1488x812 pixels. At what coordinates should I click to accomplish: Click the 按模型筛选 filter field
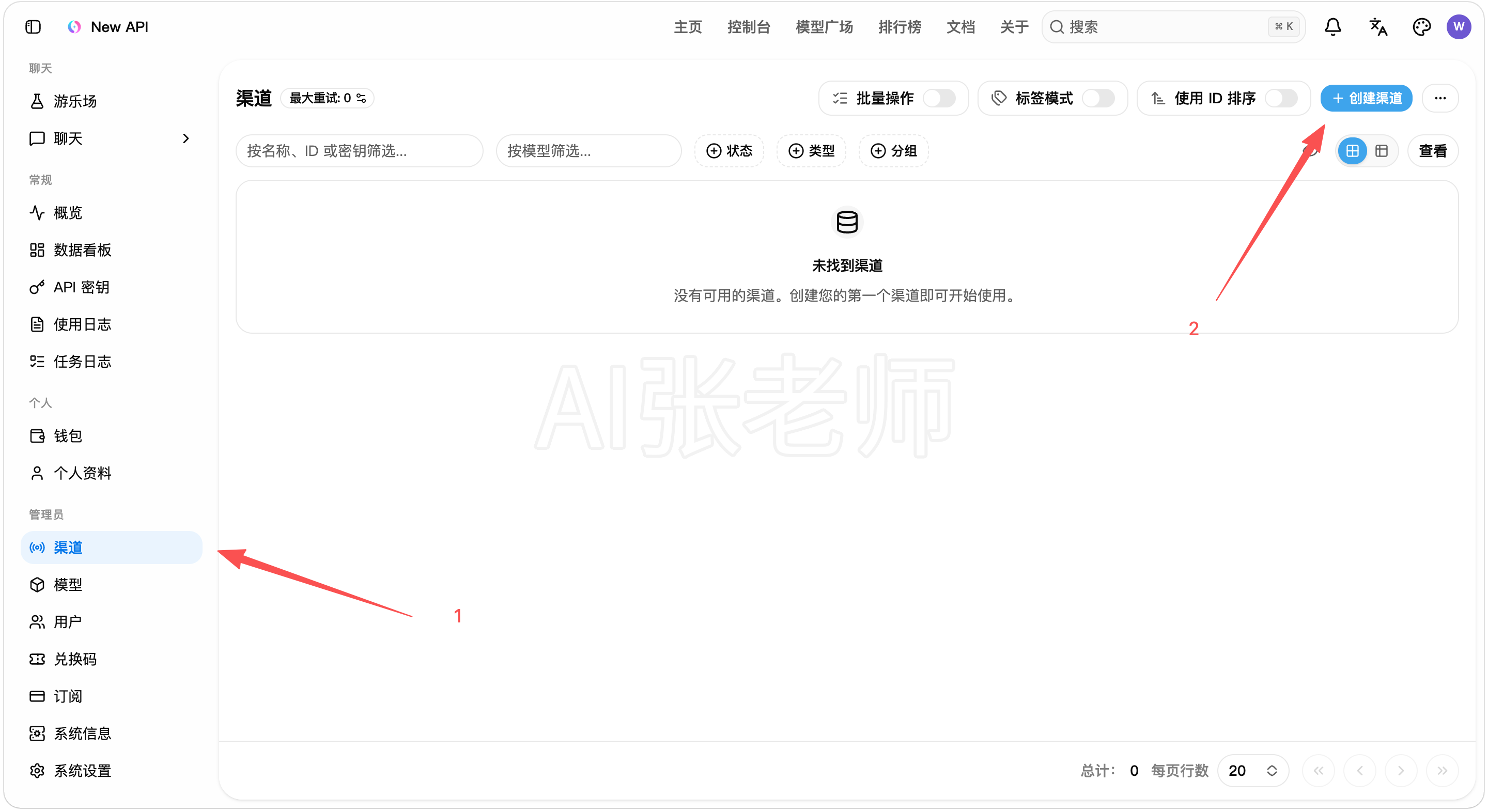click(588, 151)
